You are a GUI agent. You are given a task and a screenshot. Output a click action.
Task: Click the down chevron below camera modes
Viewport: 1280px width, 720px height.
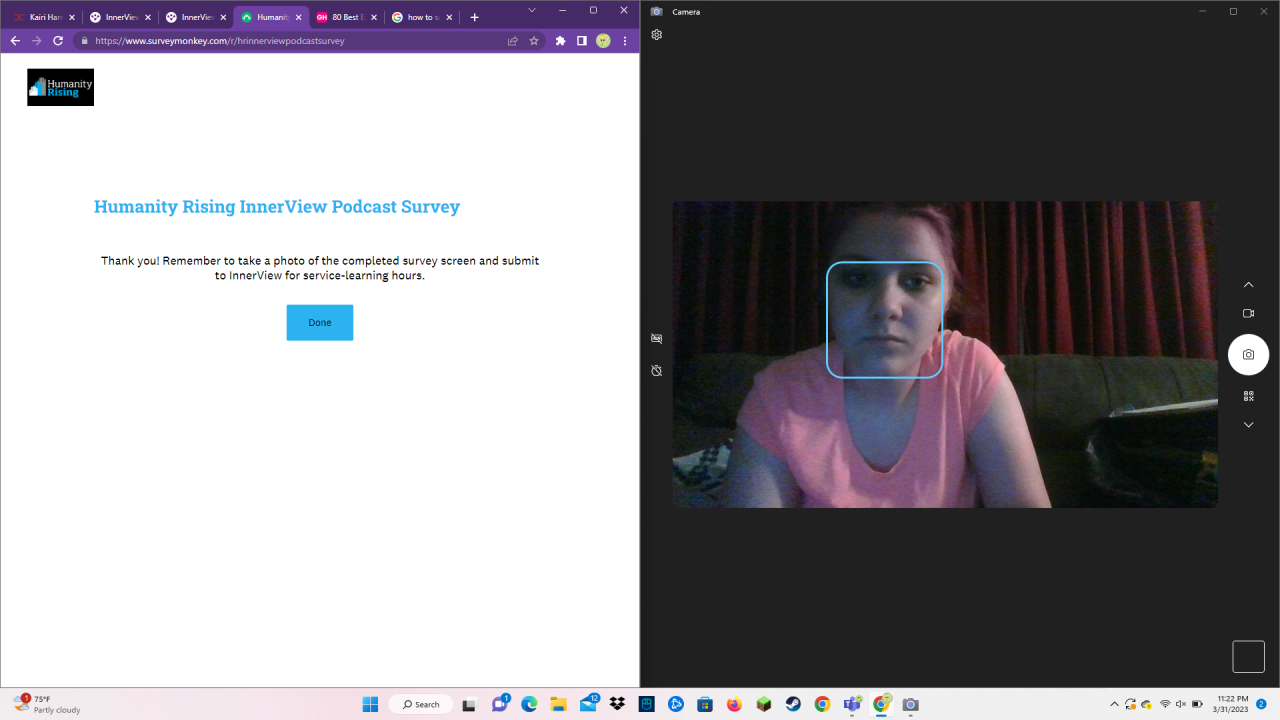click(1248, 425)
